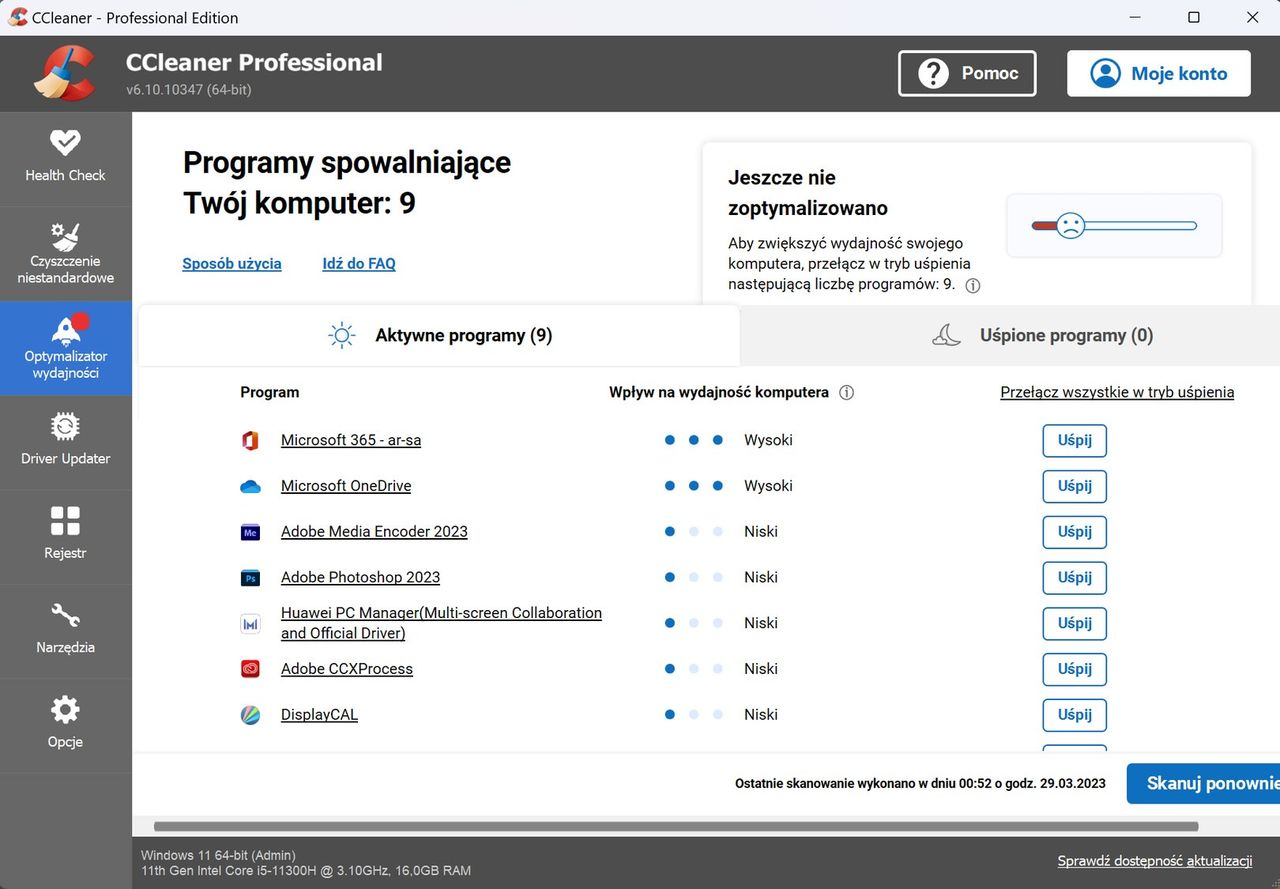Click the Adobe Media Encoder icon
This screenshot has height=889, width=1280.
click(x=250, y=532)
